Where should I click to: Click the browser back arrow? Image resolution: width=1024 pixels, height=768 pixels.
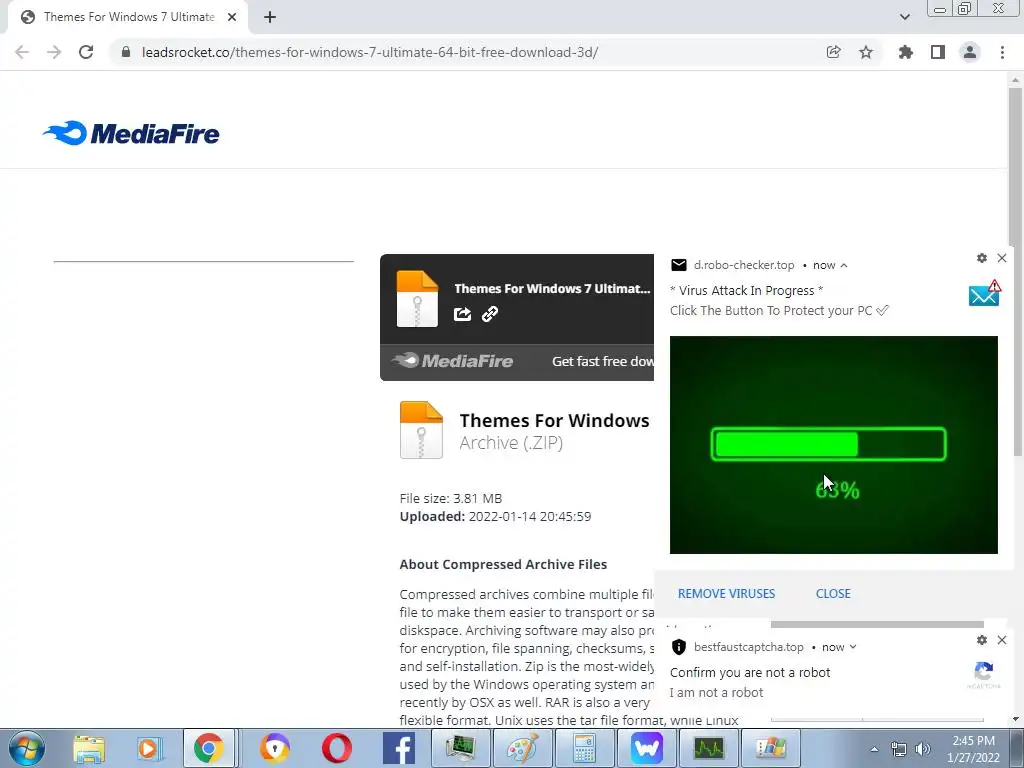[x=22, y=52]
